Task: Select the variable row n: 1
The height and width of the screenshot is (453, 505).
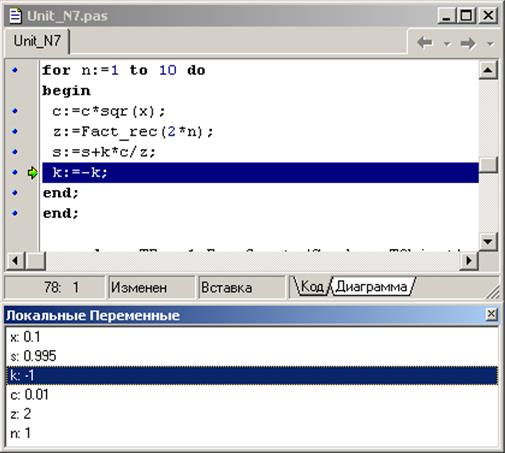Action: [252, 433]
